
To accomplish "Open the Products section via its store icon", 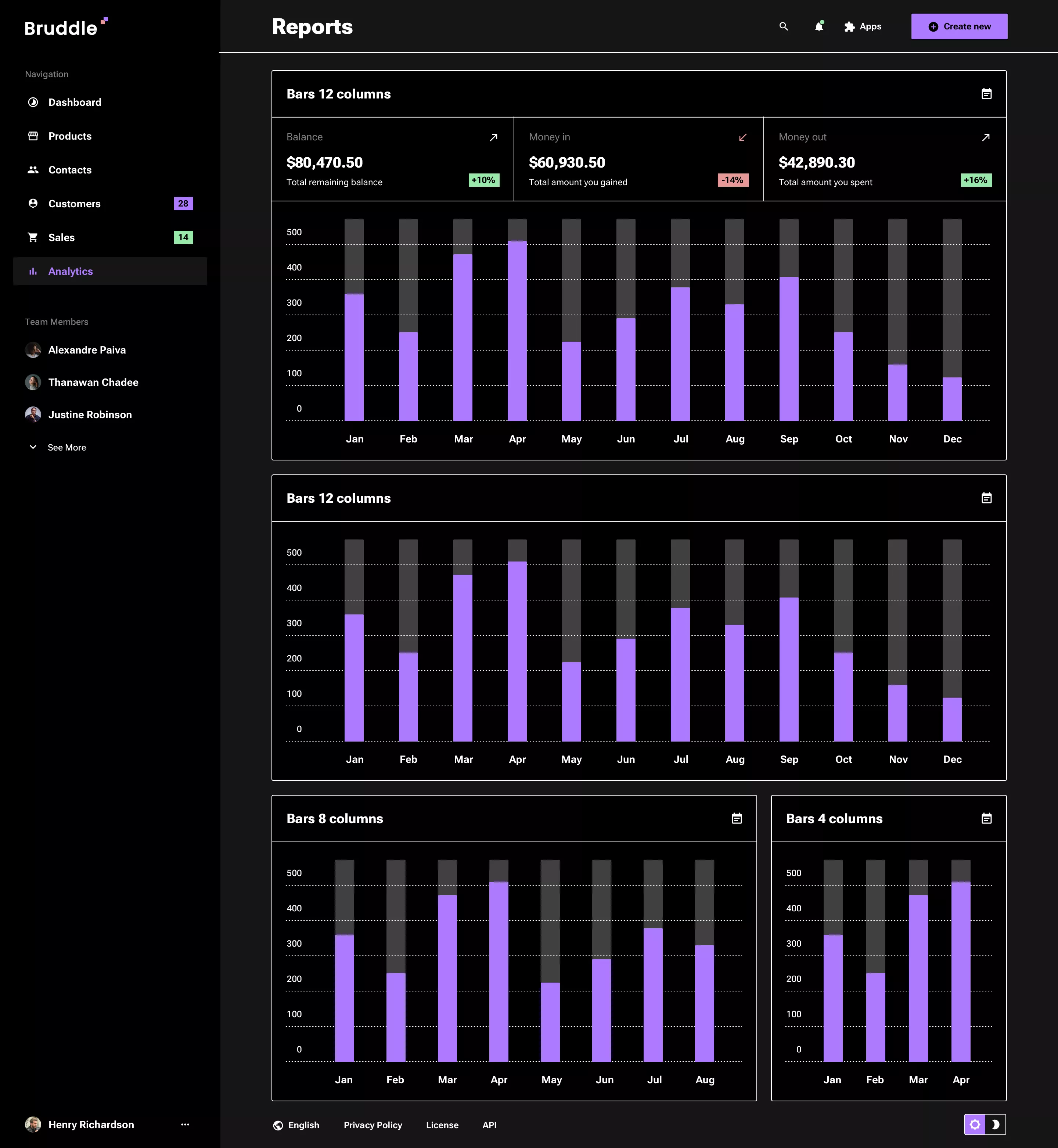I will [33, 136].
